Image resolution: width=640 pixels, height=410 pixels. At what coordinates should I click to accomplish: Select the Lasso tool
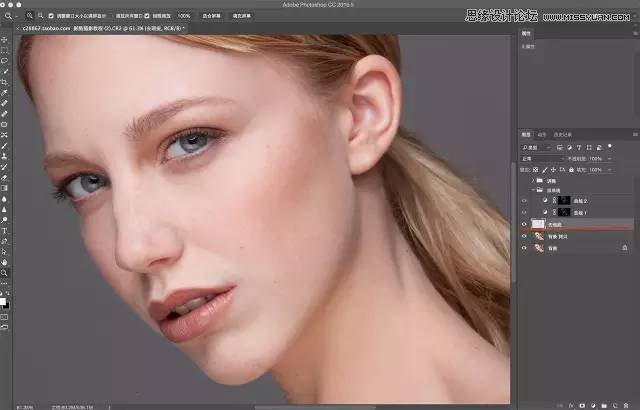click(x=5, y=60)
